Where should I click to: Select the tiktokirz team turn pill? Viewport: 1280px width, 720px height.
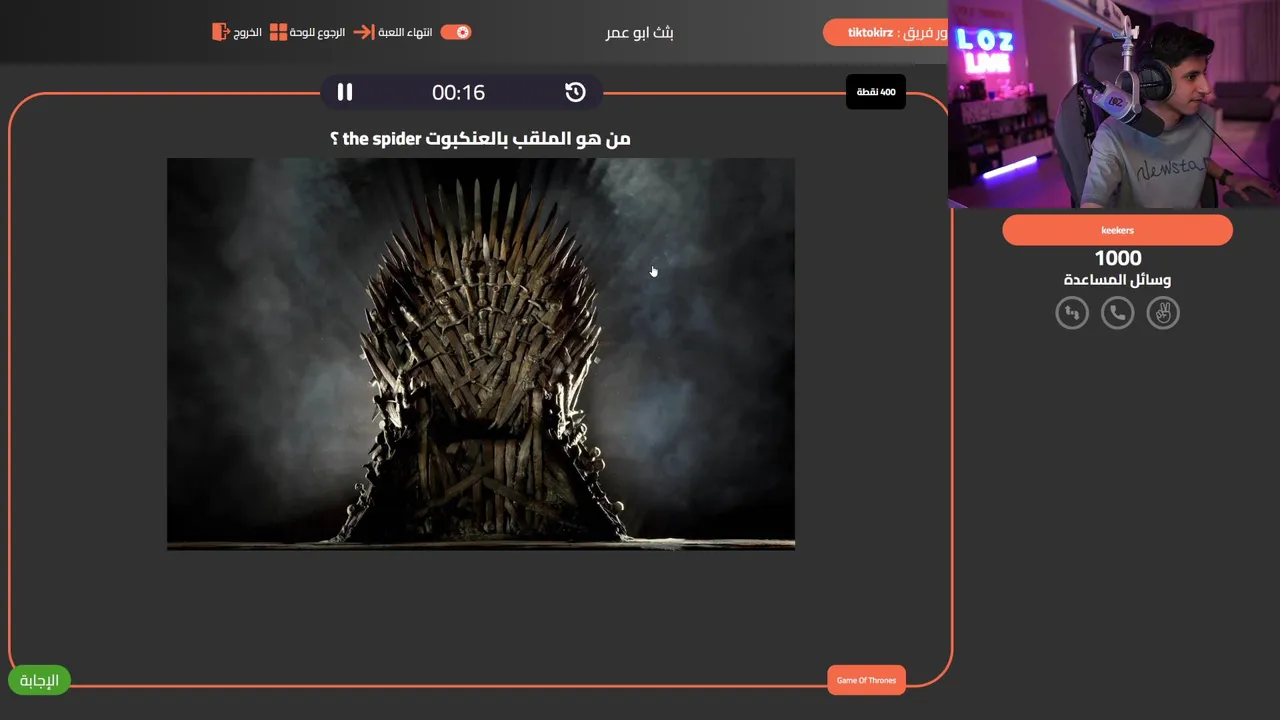pos(885,32)
